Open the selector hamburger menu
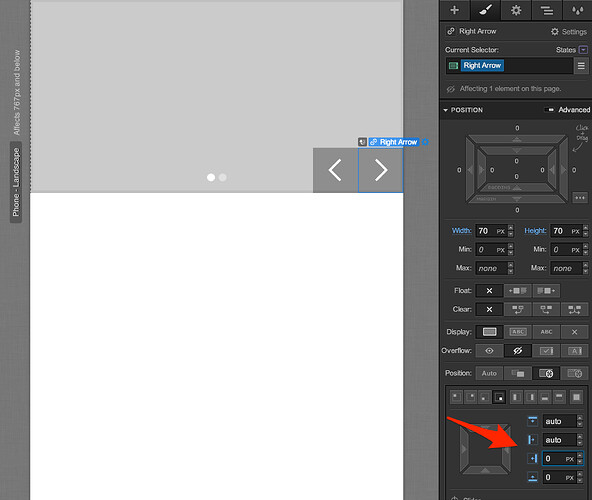The width and height of the screenshot is (592, 500). tap(581, 66)
